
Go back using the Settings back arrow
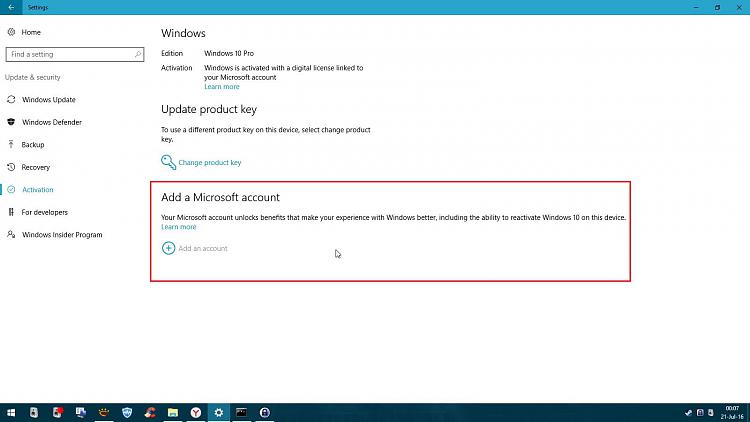11,7
